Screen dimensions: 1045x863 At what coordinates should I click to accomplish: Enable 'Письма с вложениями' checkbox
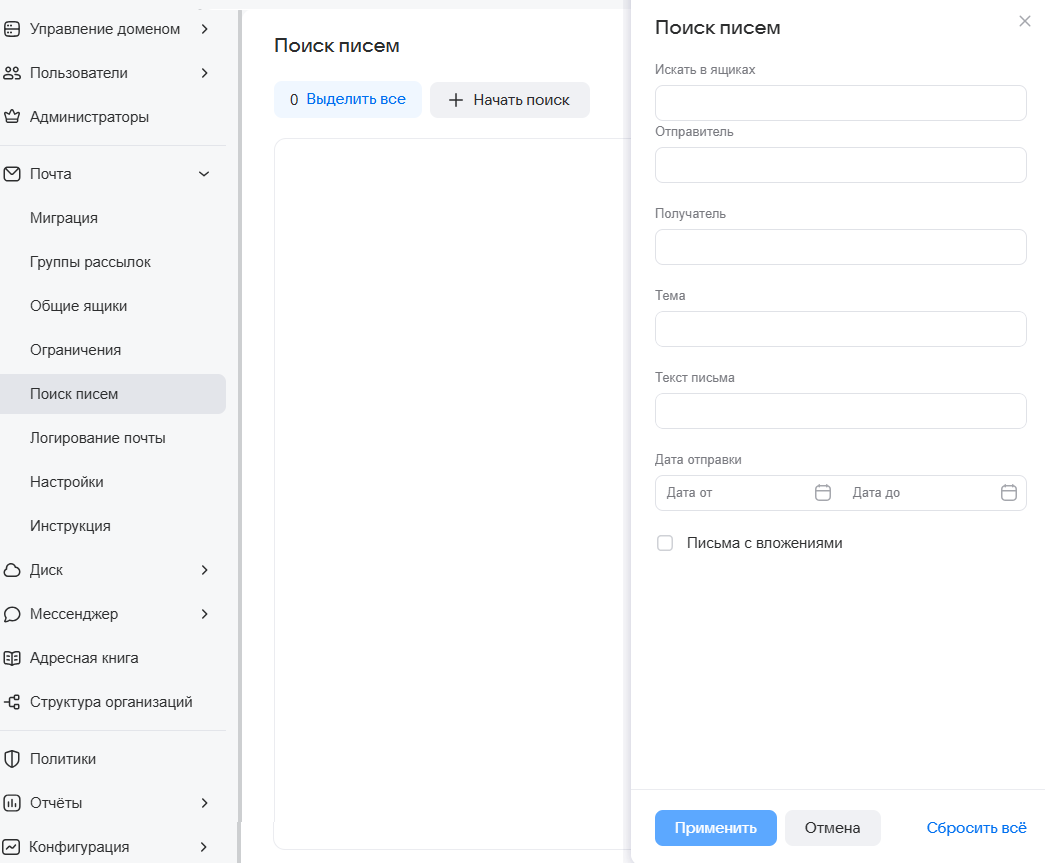click(x=665, y=543)
